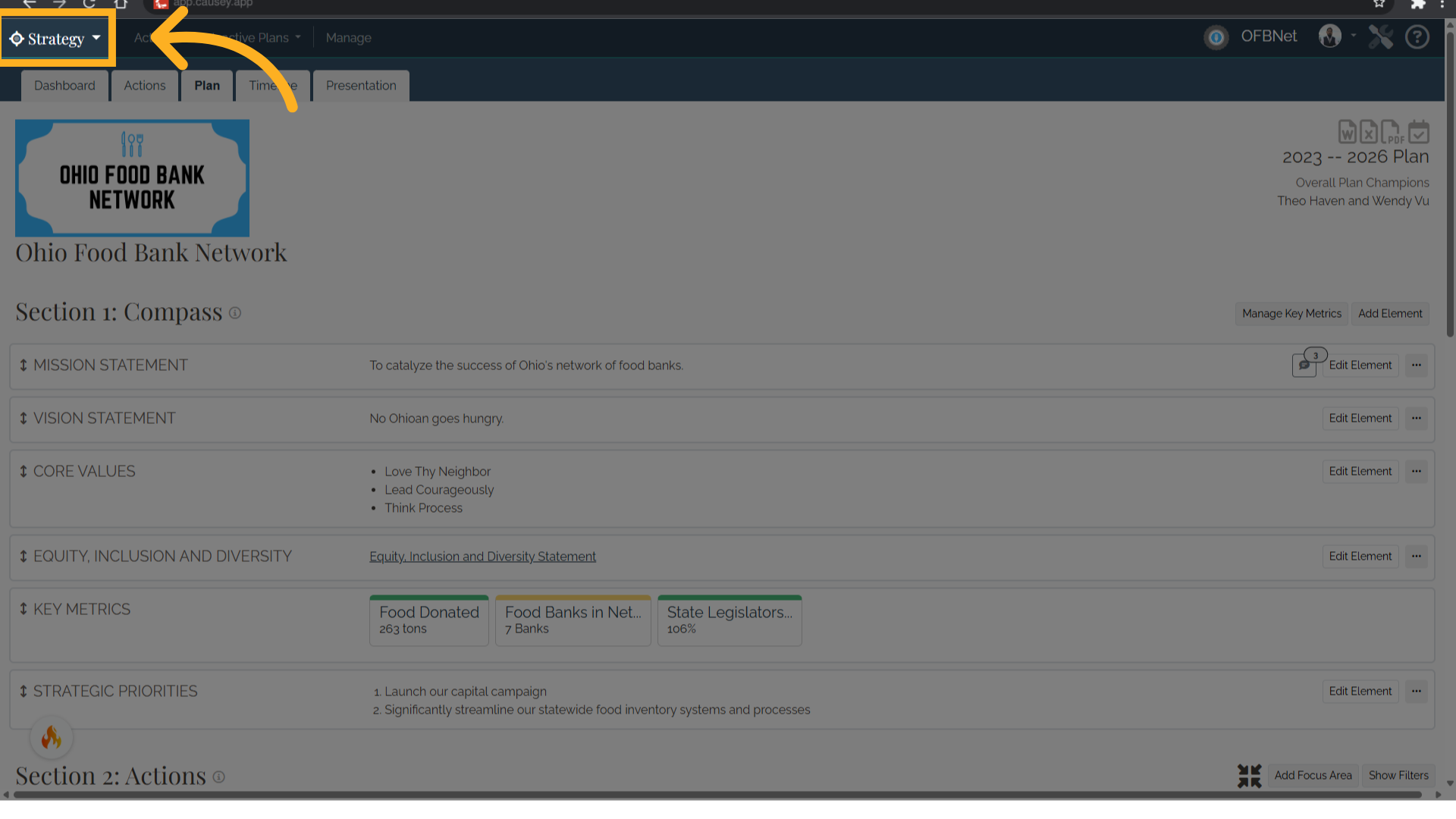Edit the Mission Statement element
The image size is (1456, 819).
pos(1360,366)
